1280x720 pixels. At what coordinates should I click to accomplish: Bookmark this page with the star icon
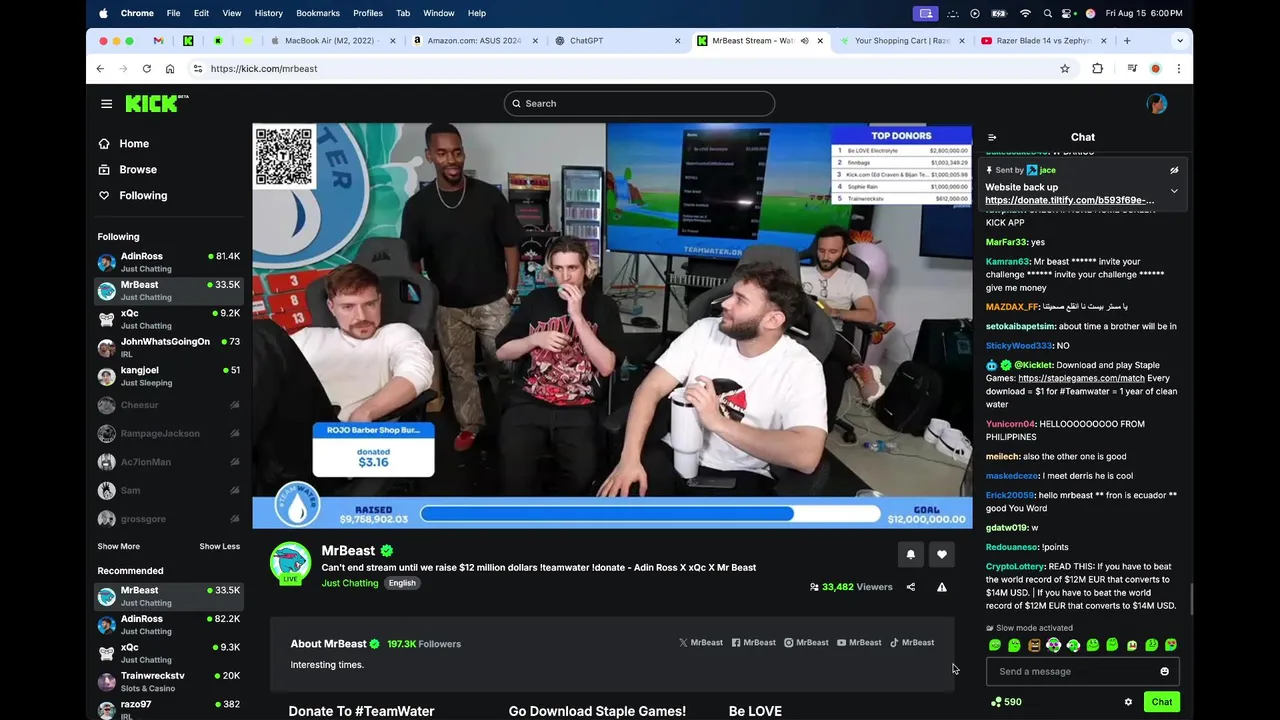click(1065, 69)
